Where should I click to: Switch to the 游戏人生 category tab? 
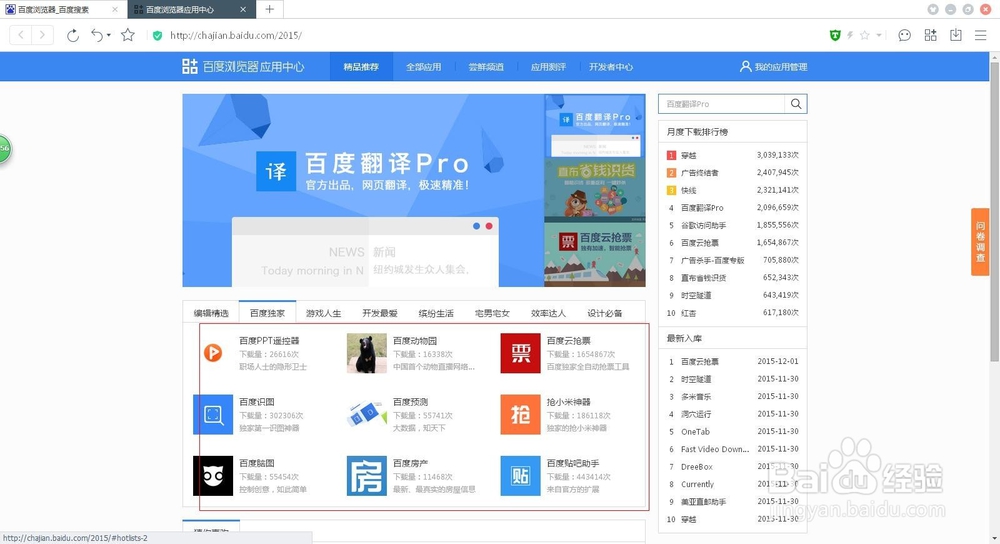pos(323,313)
